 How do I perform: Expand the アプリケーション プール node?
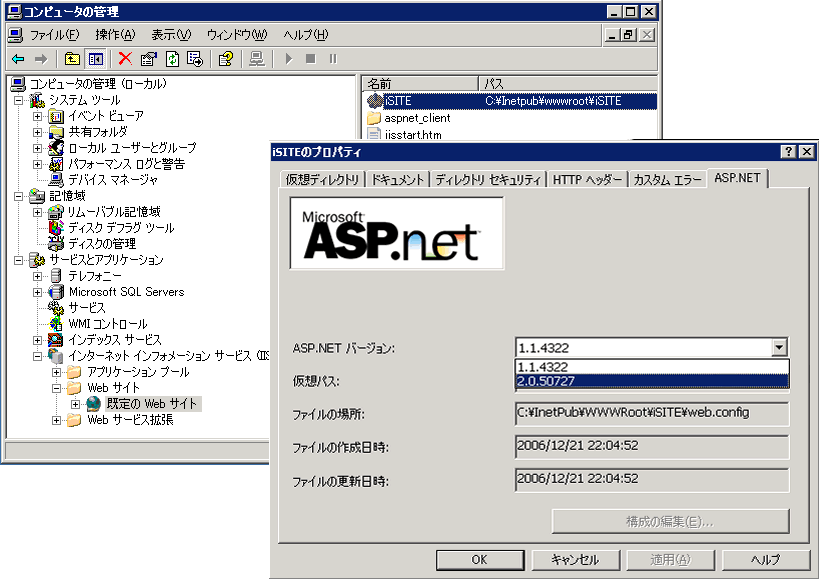tap(56, 372)
